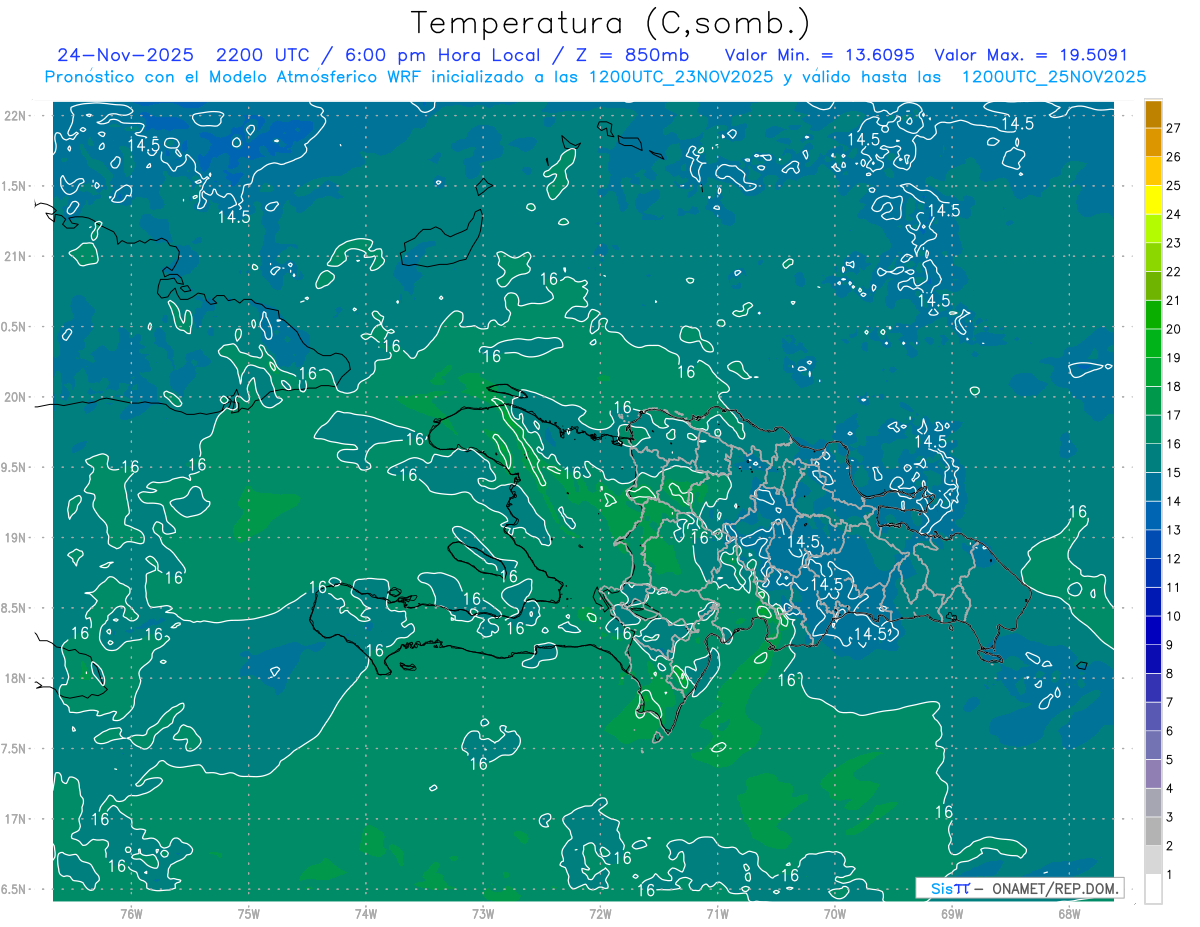Click the "75W" longitude axis label
This screenshot has height=927, width=1200.
point(249,913)
